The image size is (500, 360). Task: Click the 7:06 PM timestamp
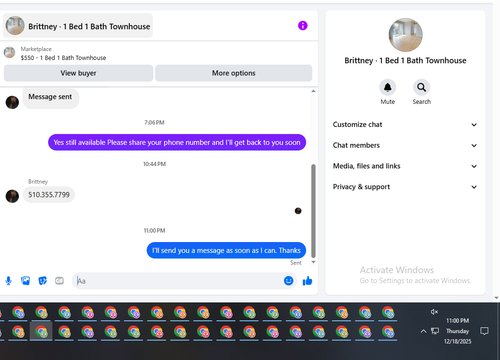point(154,123)
